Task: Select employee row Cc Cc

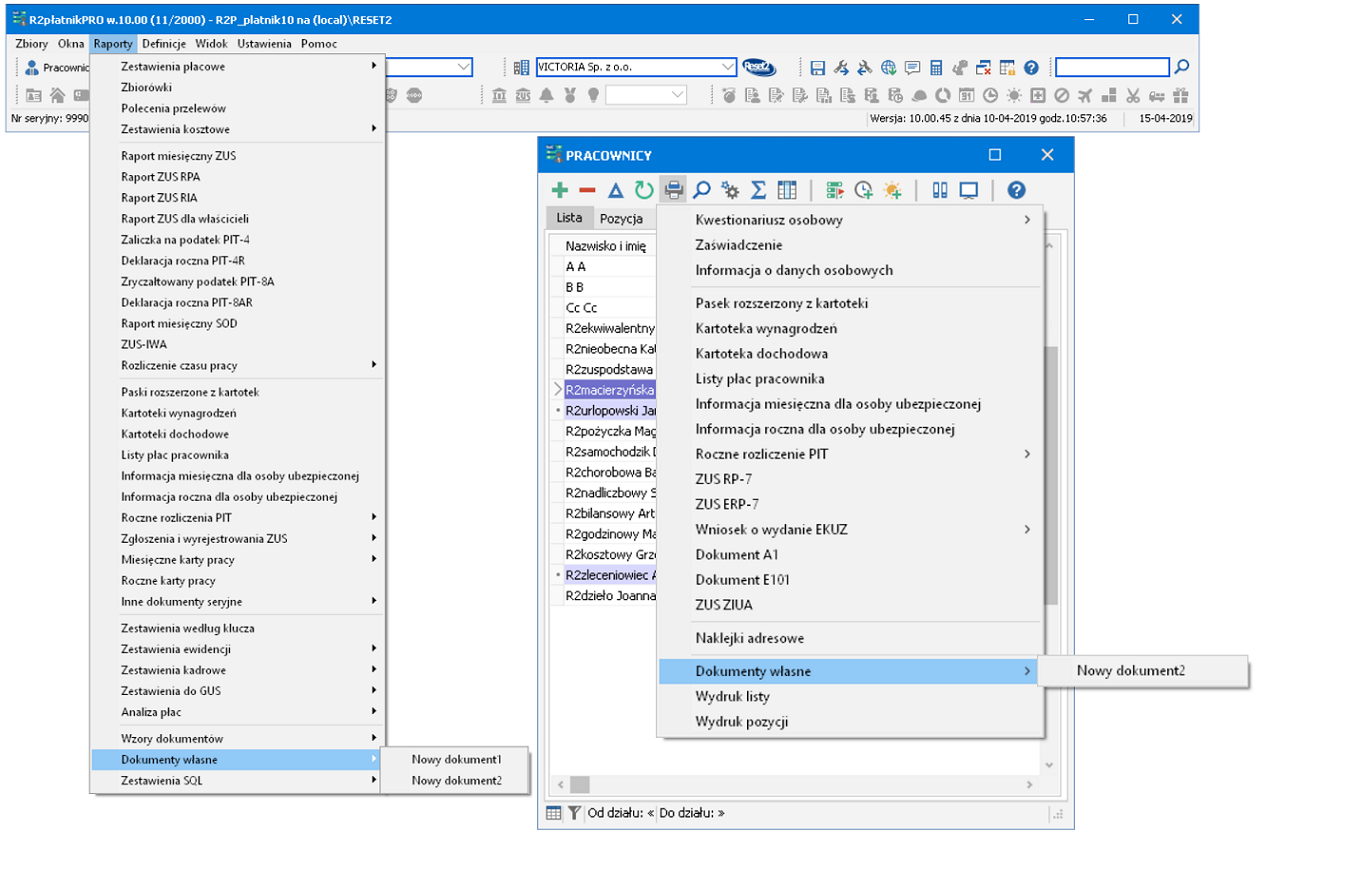Action: coord(604,307)
